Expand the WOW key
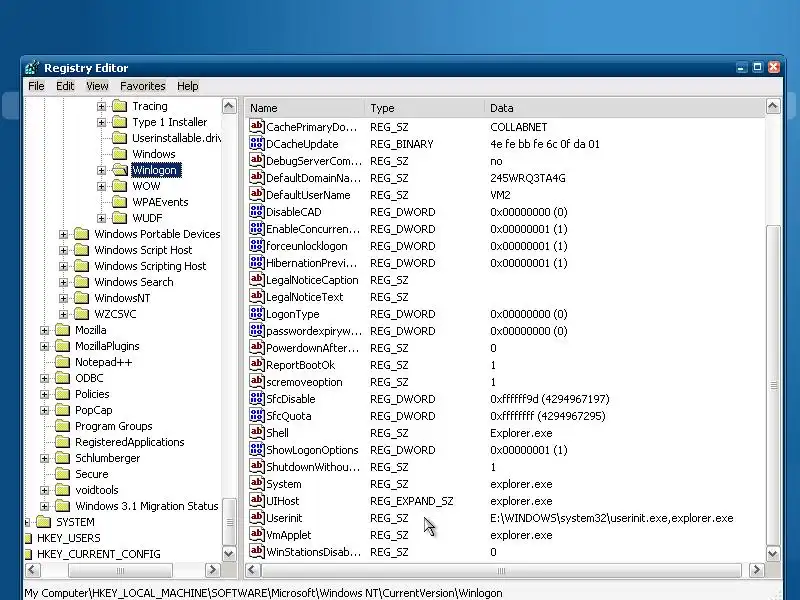Viewport: 800px width, 600px height. click(101, 186)
